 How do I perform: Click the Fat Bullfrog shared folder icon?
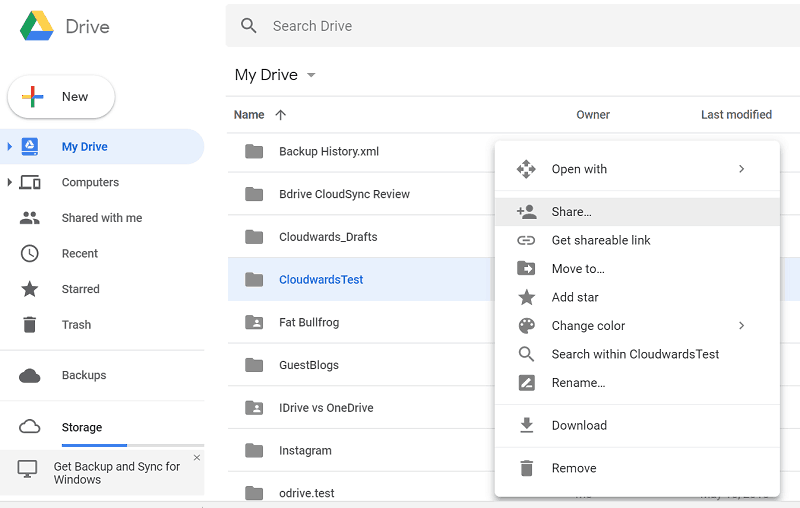254,322
